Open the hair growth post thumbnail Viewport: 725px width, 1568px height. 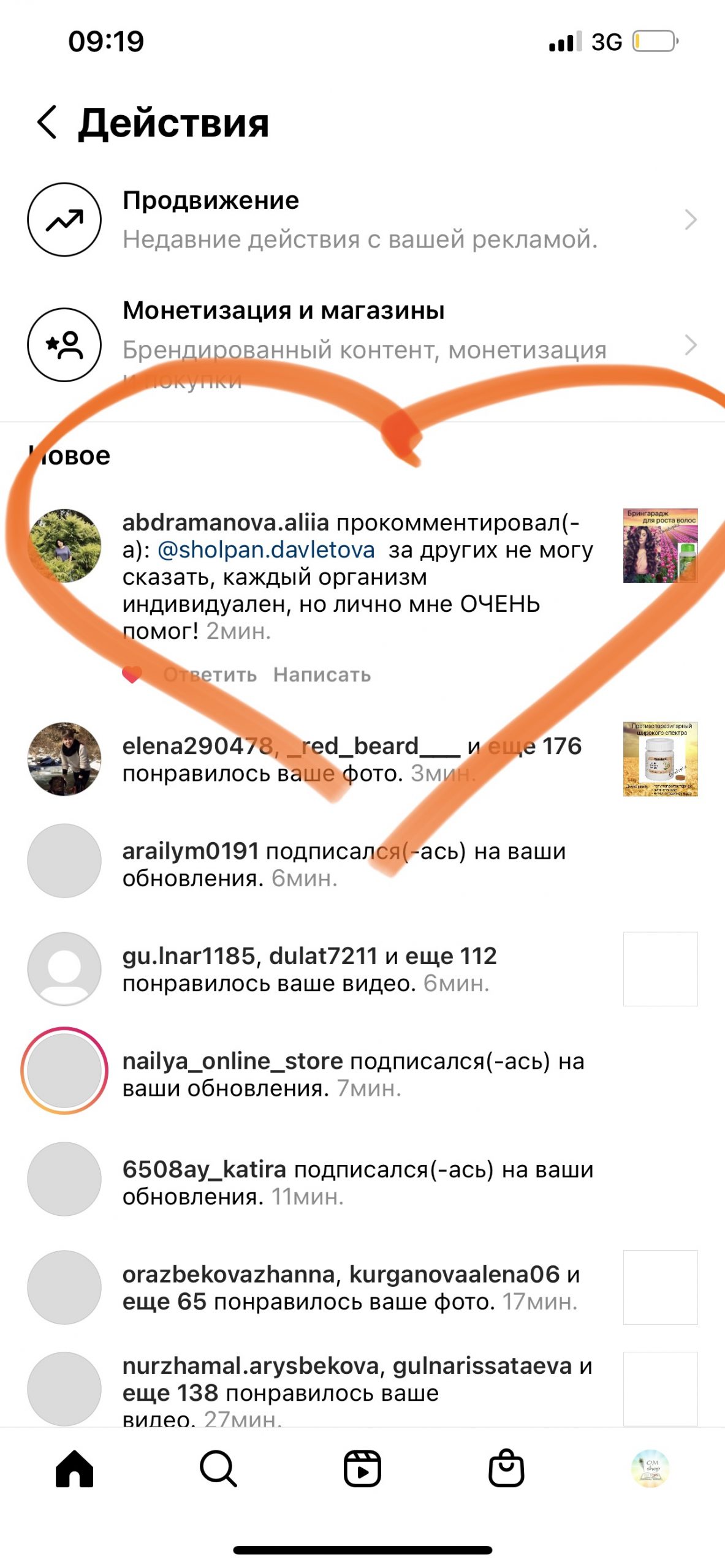coord(661,545)
